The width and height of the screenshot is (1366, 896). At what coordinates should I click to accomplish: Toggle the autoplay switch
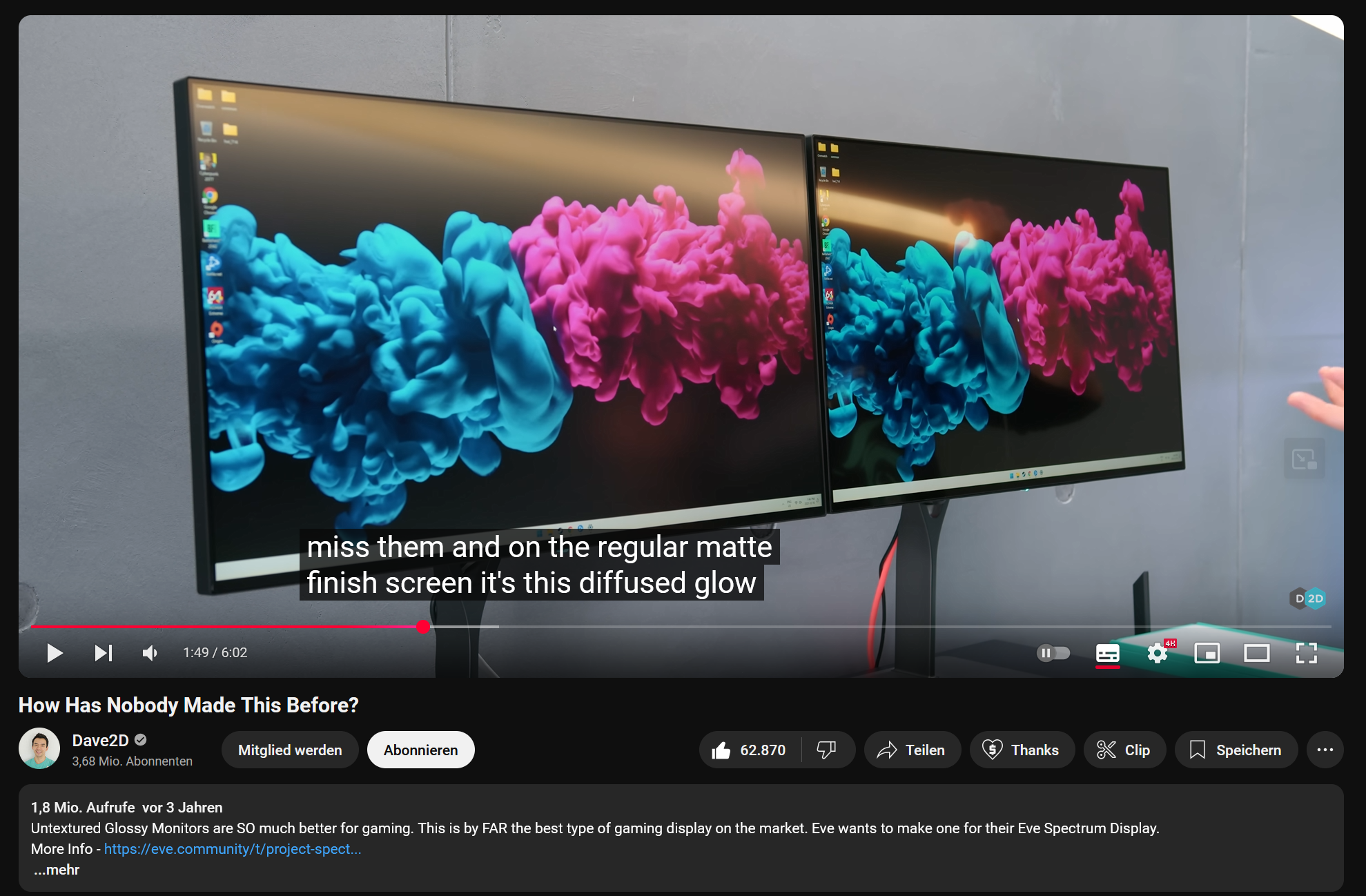coord(1053,652)
